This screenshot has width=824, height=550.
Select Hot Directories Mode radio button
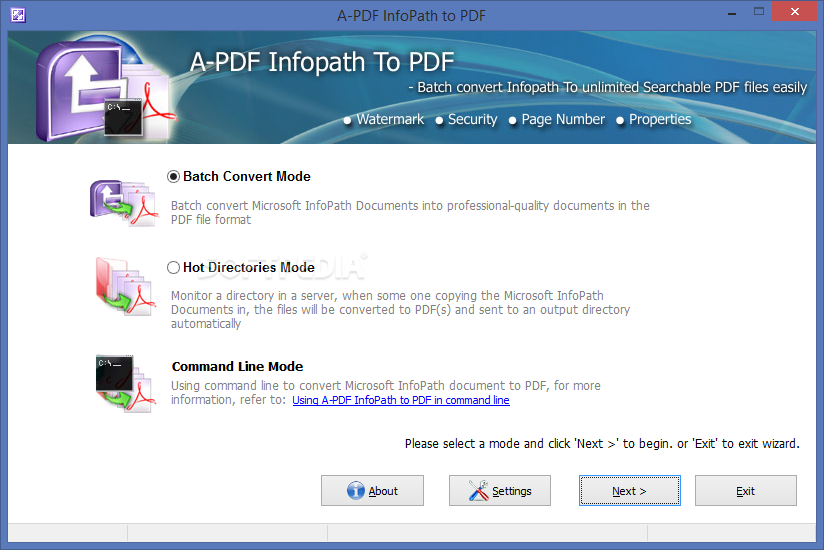(173, 267)
